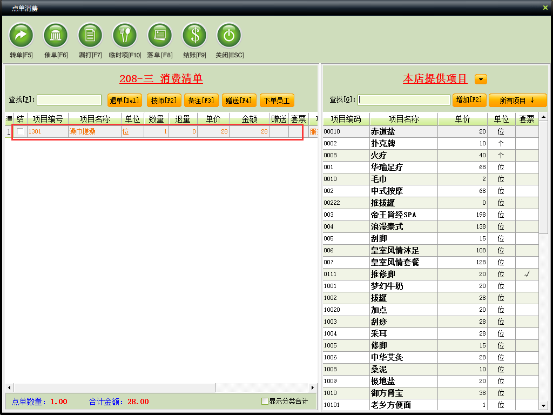Expand the orange dropdown beside 本店提供项目
553x415 pixels.
tap(481, 79)
